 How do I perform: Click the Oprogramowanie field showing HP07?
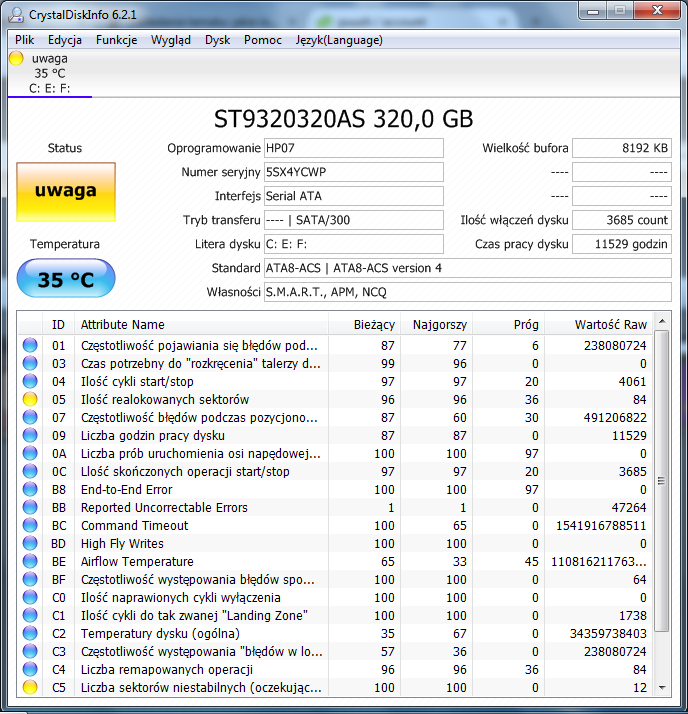click(x=354, y=148)
